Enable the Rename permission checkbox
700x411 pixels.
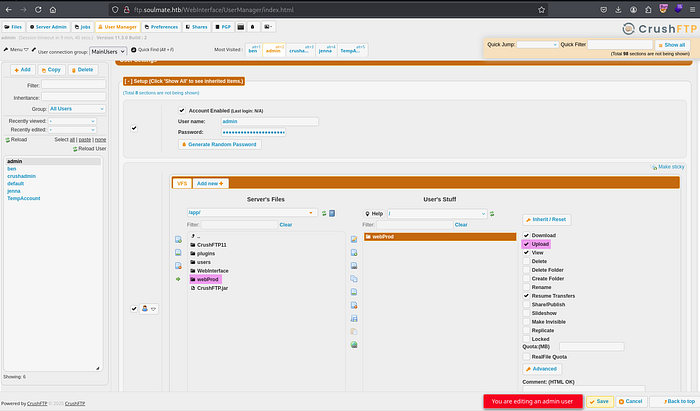pyautogui.click(x=526, y=287)
